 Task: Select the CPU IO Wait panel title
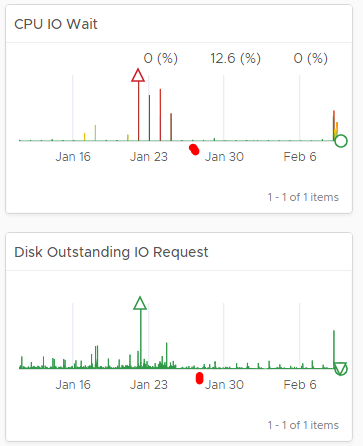coord(56,24)
